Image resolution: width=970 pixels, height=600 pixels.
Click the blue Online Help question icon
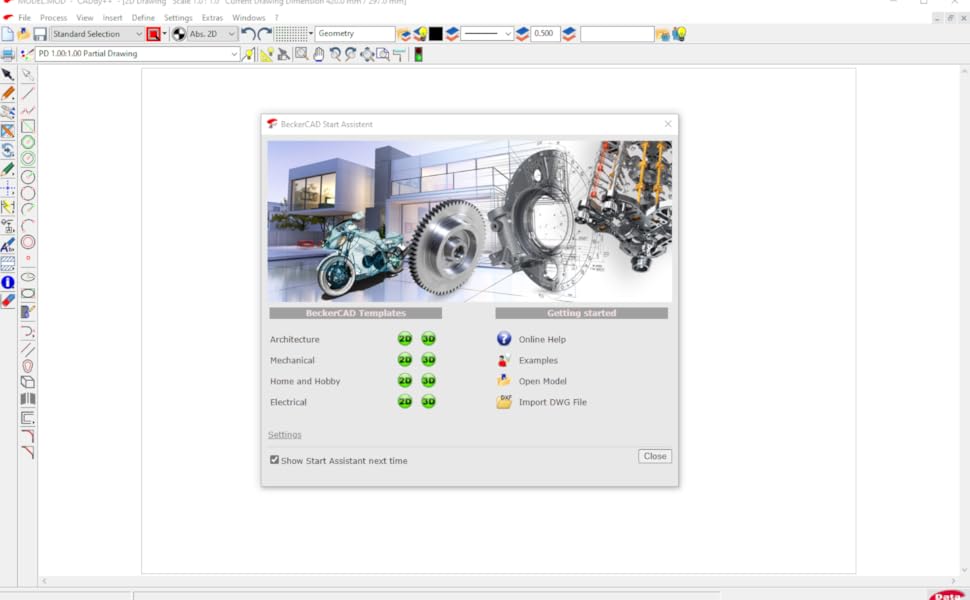(x=504, y=339)
